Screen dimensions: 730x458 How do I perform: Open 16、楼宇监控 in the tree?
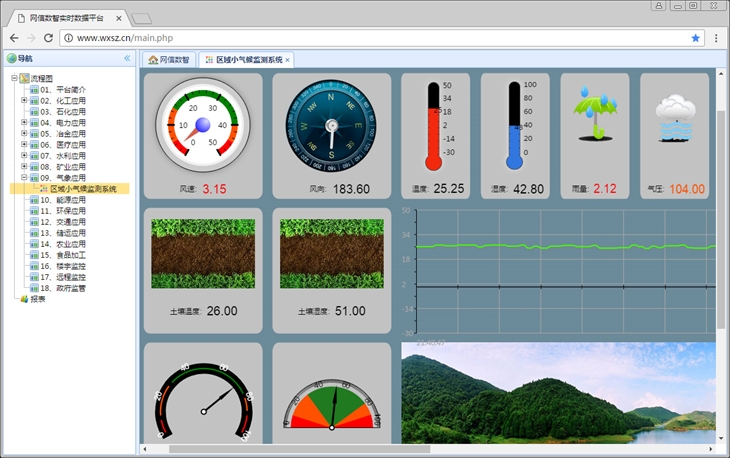(63, 266)
